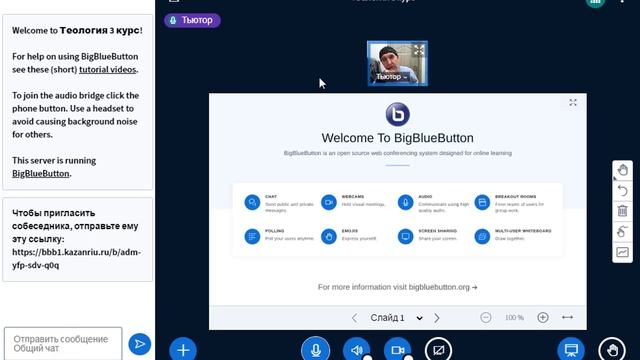The width and height of the screenshot is (640, 360).
Task: Click the chart icon in whiteboard toolbar
Action: click(x=622, y=252)
